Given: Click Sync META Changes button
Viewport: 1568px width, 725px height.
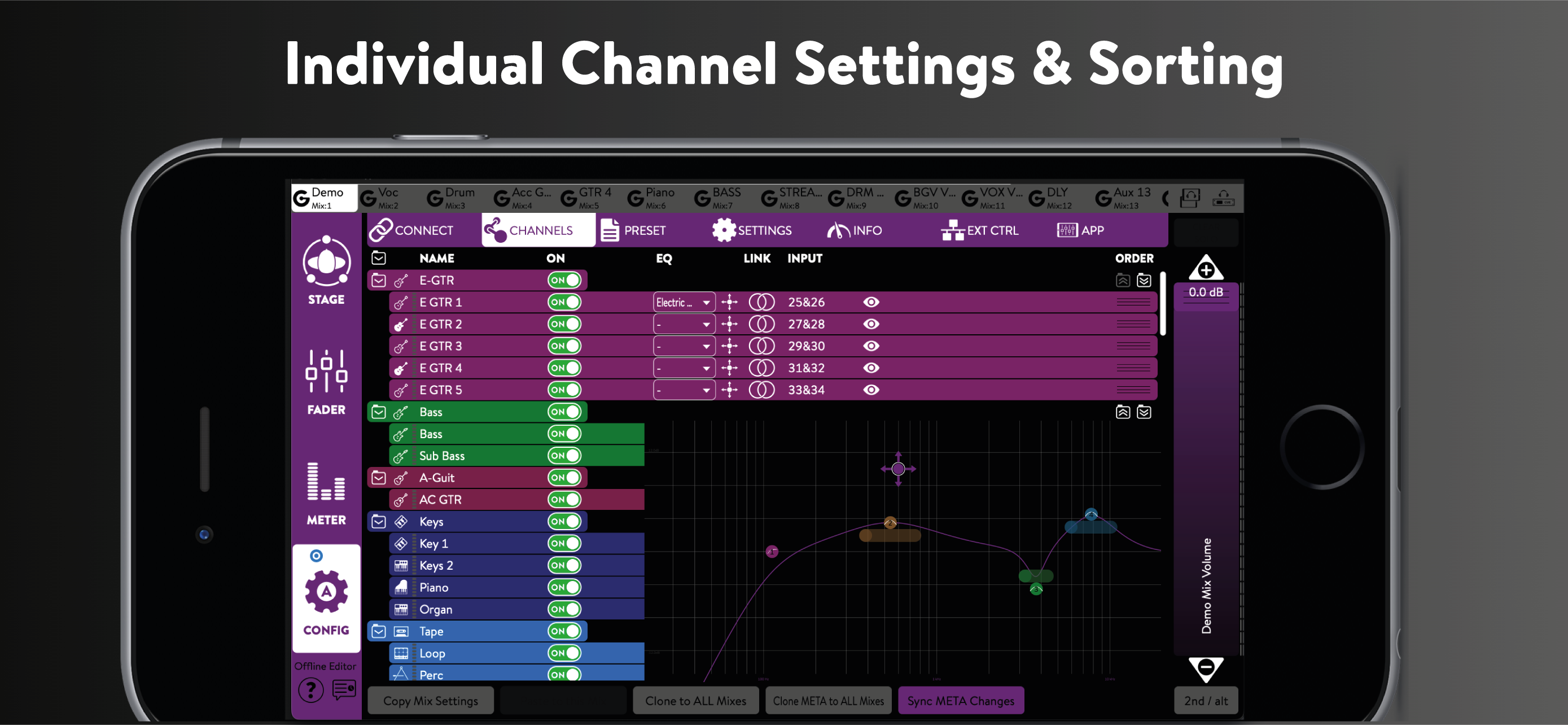Looking at the screenshot, I should (x=961, y=701).
